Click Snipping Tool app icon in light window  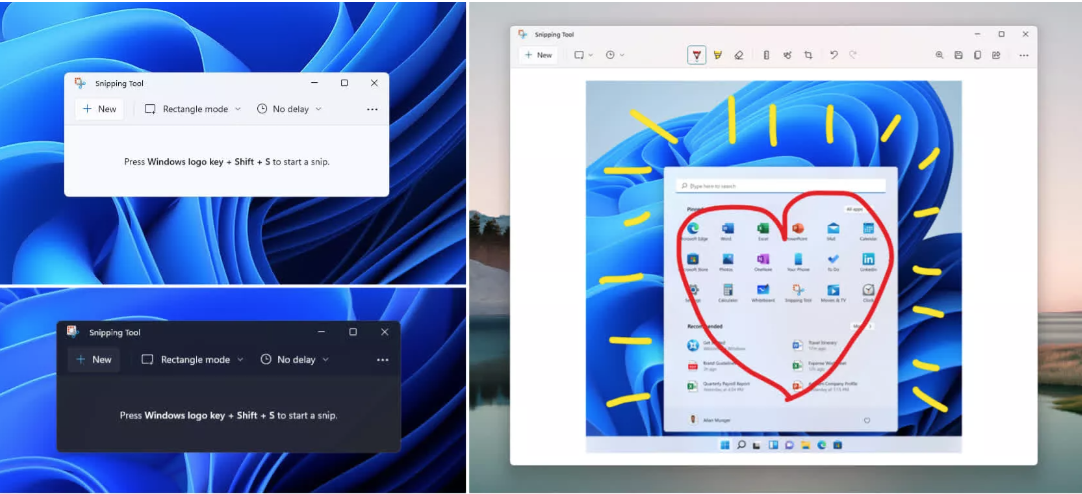point(81,83)
